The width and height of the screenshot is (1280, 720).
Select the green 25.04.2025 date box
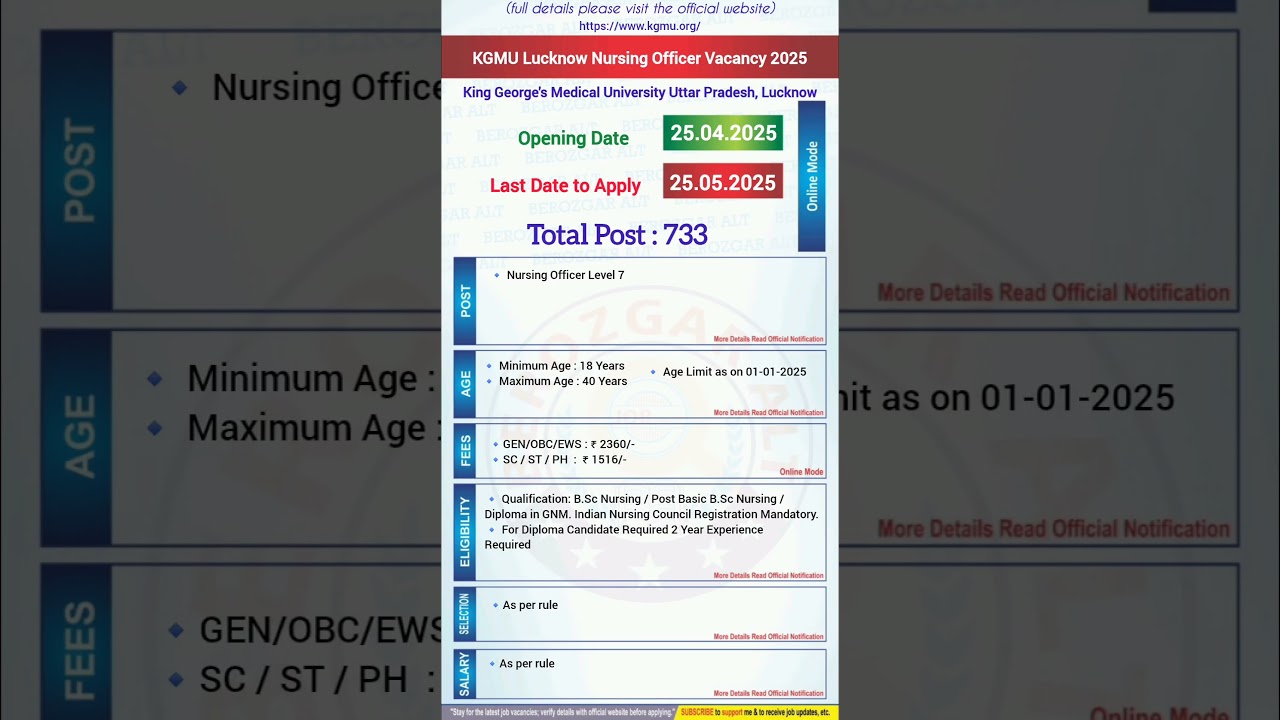[x=723, y=133]
